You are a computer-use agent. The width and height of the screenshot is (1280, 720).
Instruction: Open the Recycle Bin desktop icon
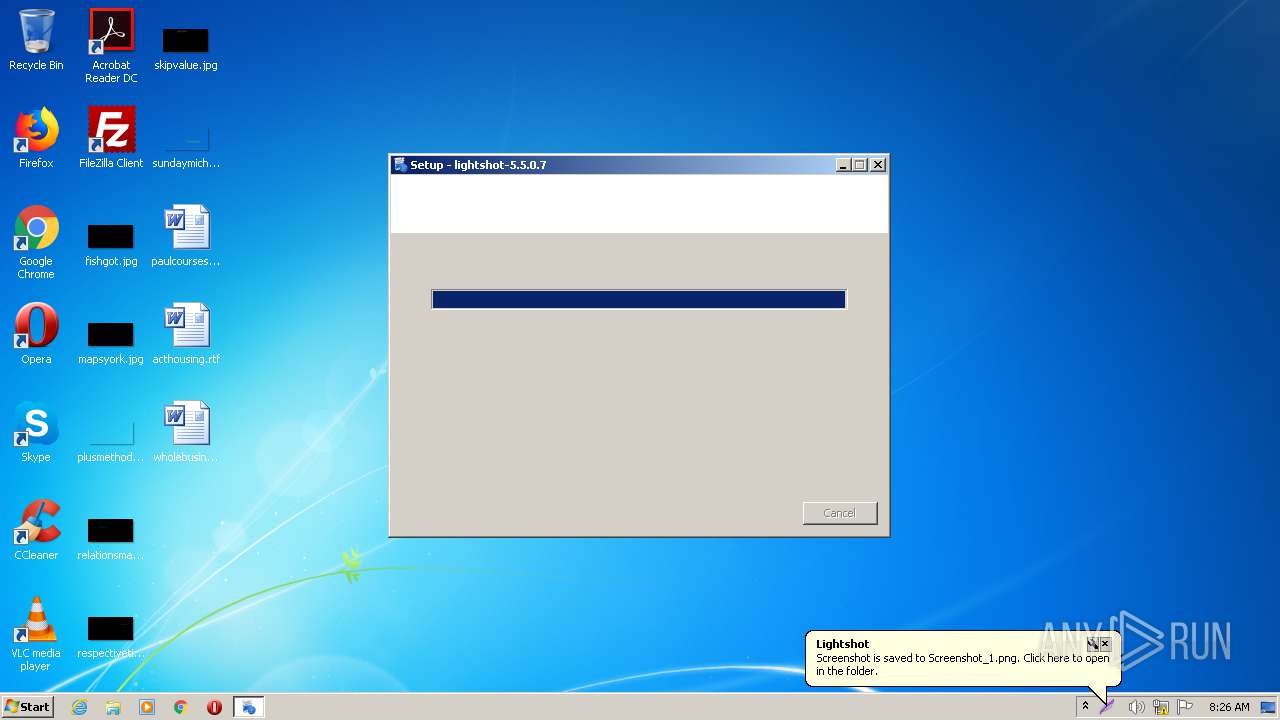pos(36,40)
